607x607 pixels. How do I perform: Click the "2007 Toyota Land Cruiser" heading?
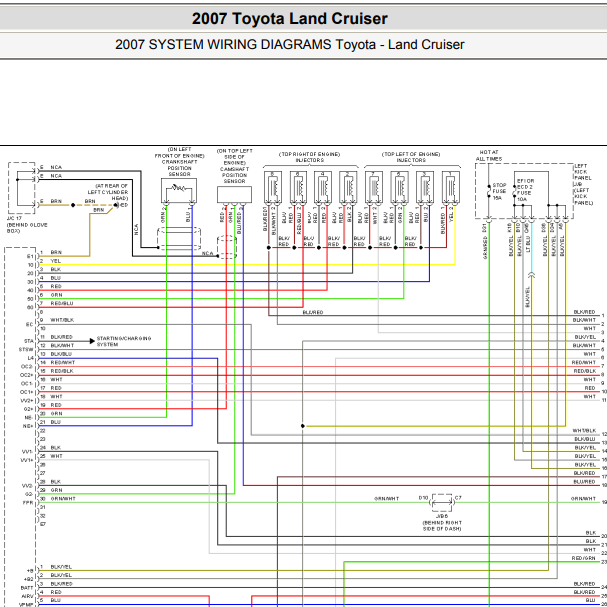pos(290,19)
